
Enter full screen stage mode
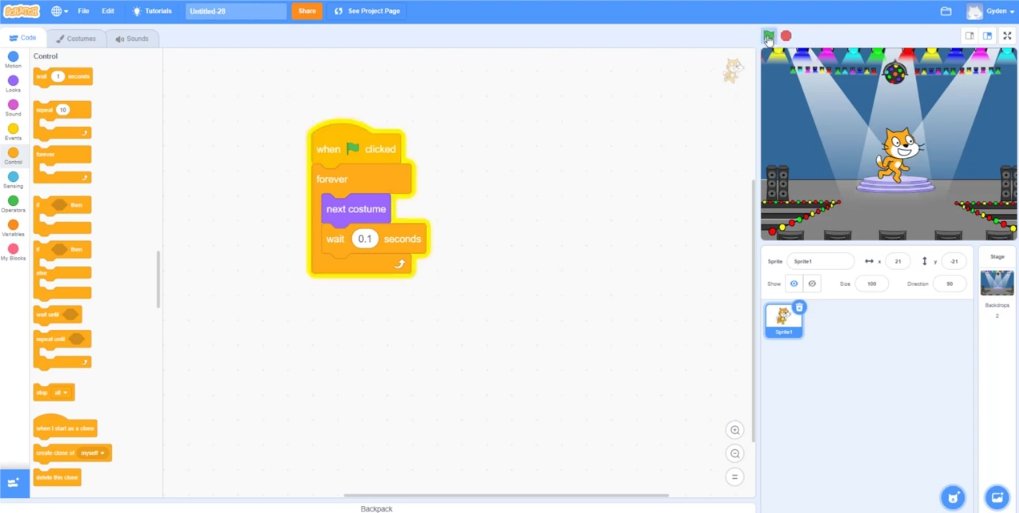[1006, 36]
